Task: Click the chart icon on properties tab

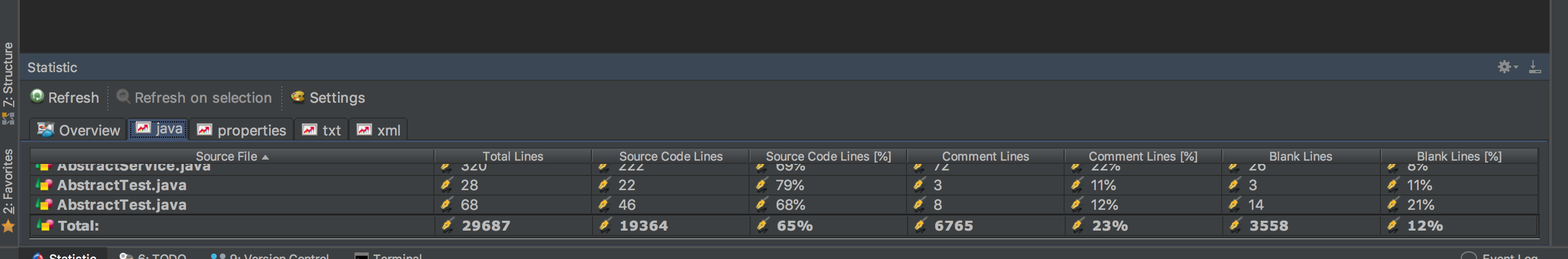Action: click(x=205, y=129)
